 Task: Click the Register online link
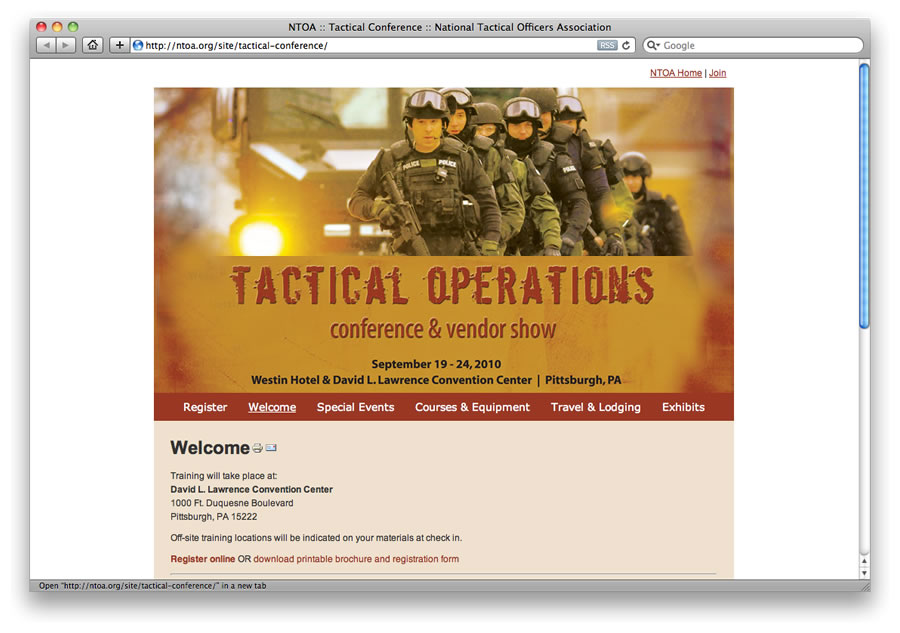point(203,559)
